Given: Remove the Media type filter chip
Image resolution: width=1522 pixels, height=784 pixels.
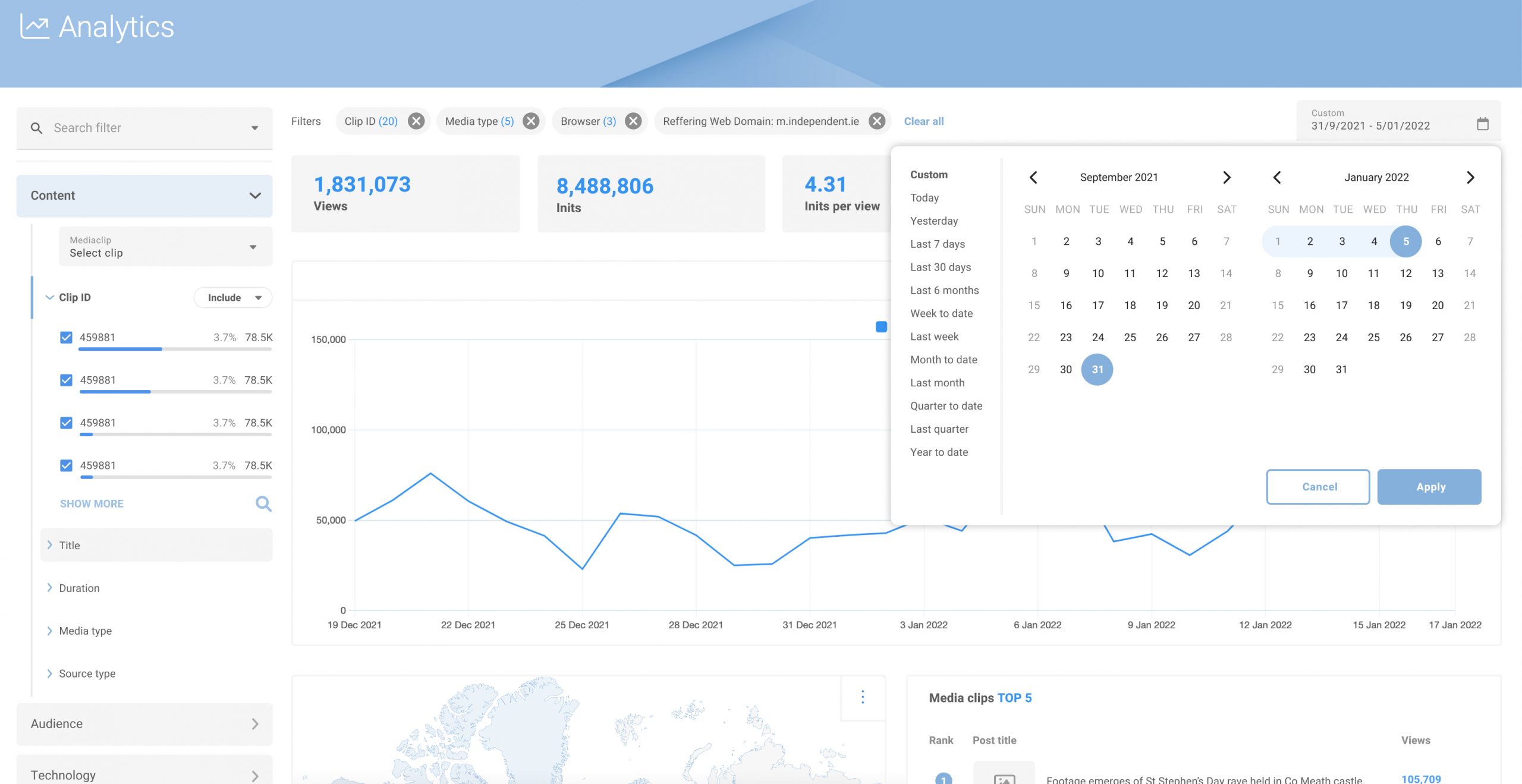Looking at the screenshot, I should [531, 121].
